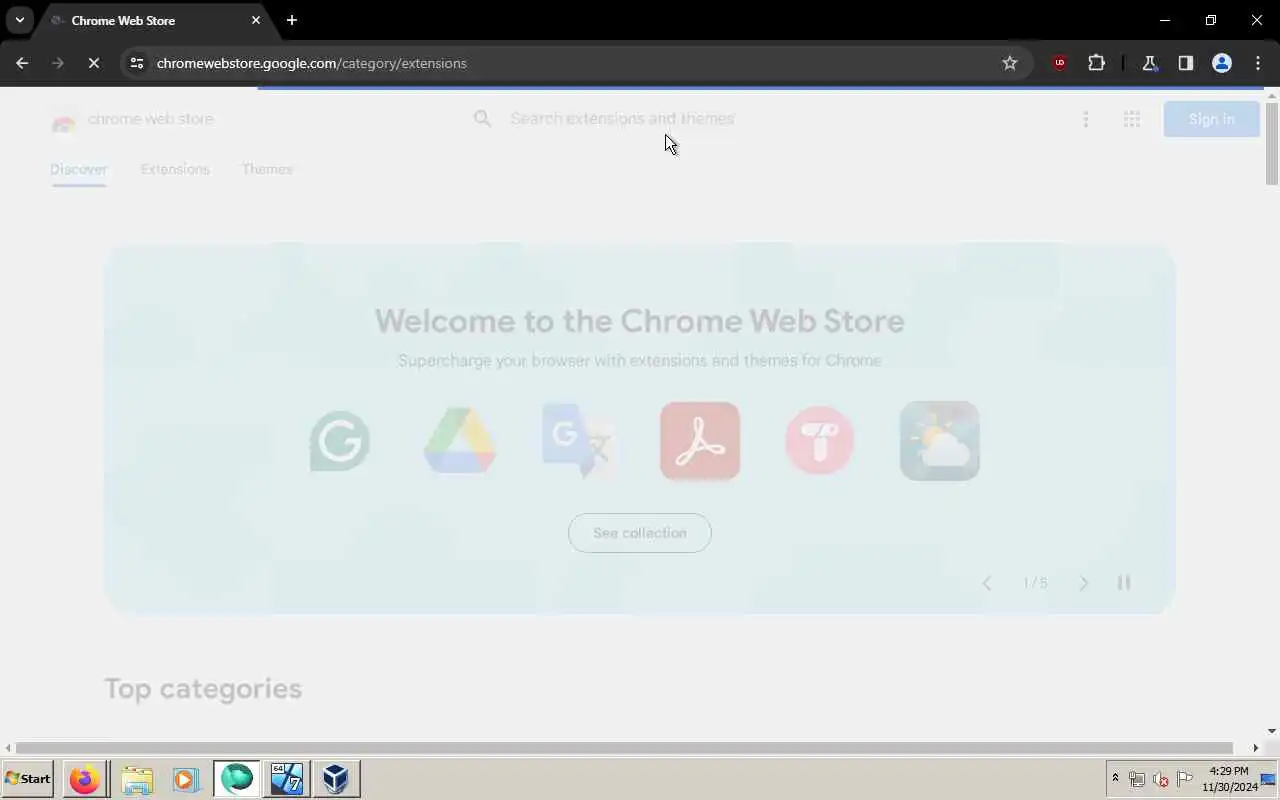Click the taskbar clock
The height and width of the screenshot is (800, 1280).
click(x=1229, y=779)
